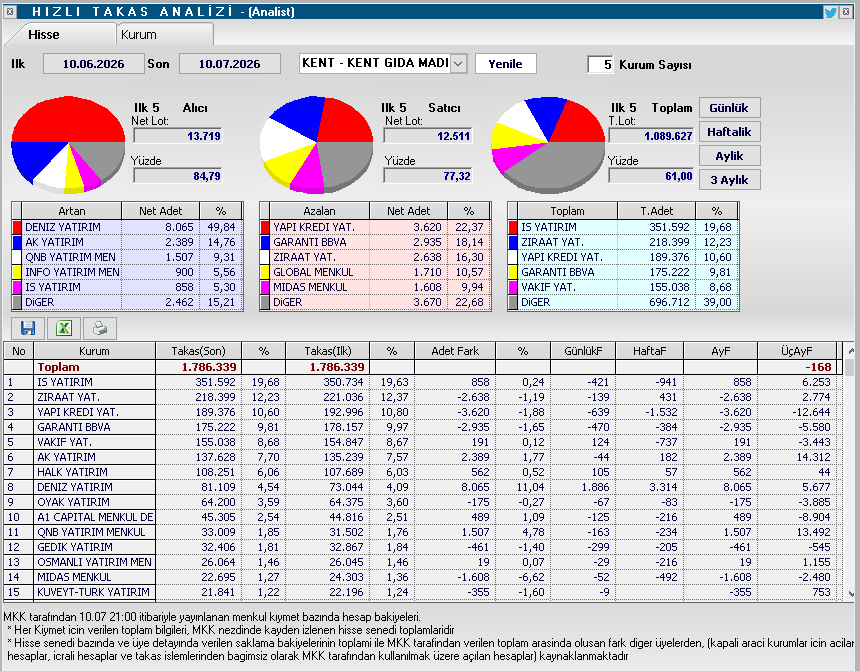Screen dimensions: 860x671
Task: Print the takas analysis report
Action: click(100, 328)
